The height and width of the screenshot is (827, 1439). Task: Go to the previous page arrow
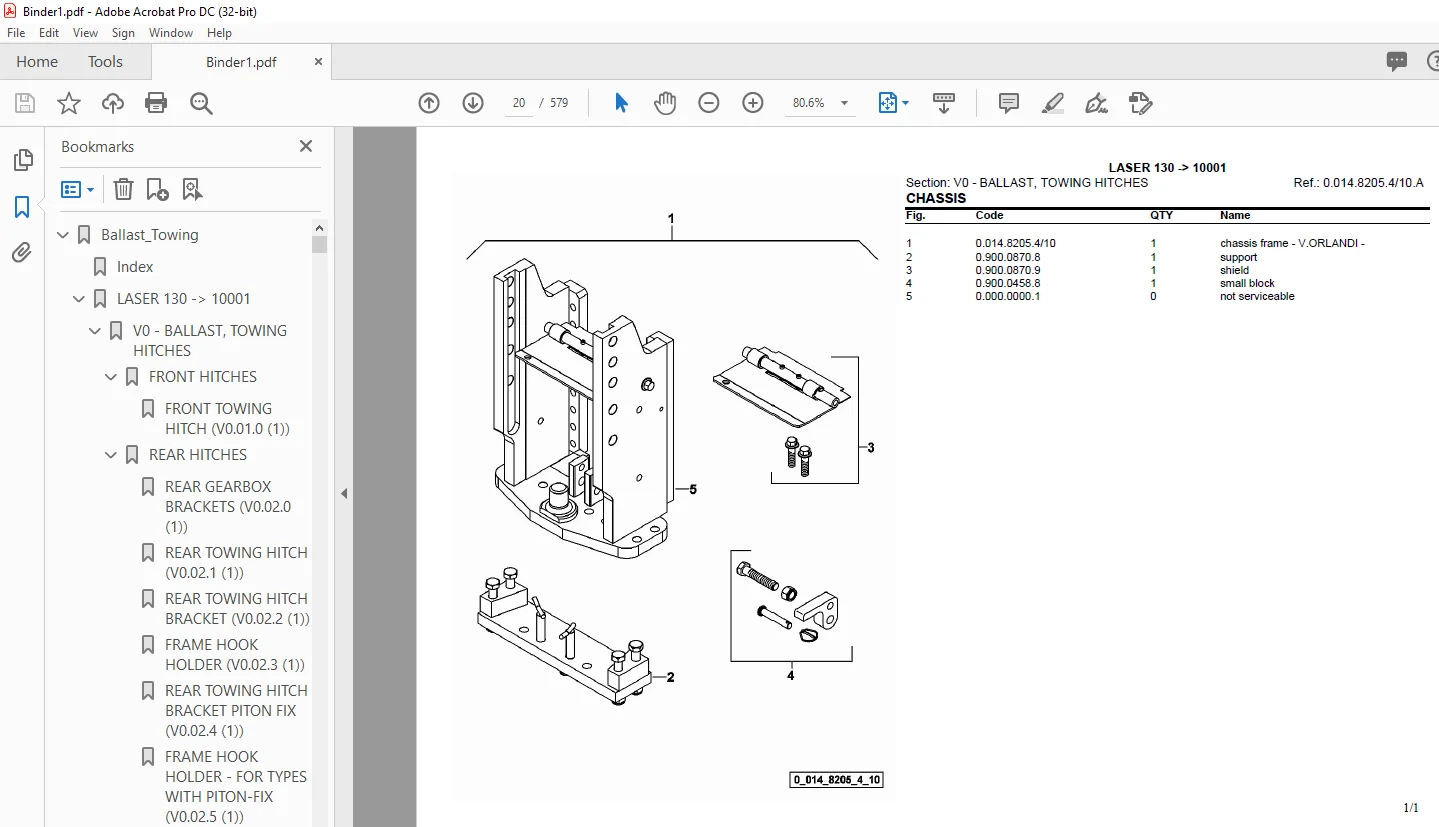click(x=429, y=103)
